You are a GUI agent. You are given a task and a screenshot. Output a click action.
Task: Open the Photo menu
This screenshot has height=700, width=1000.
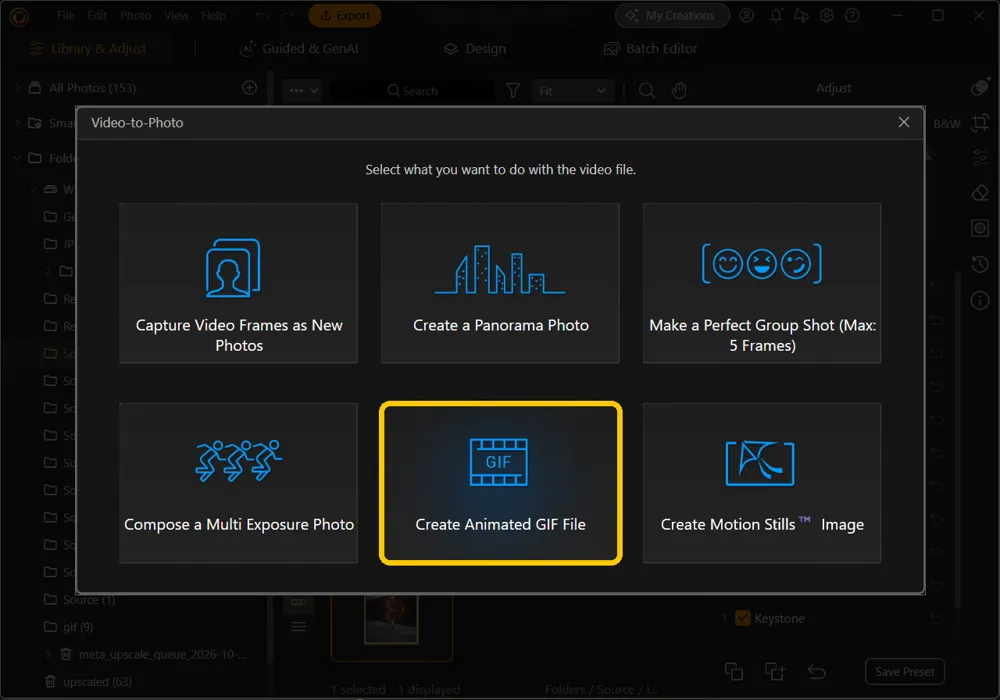click(136, 15)
